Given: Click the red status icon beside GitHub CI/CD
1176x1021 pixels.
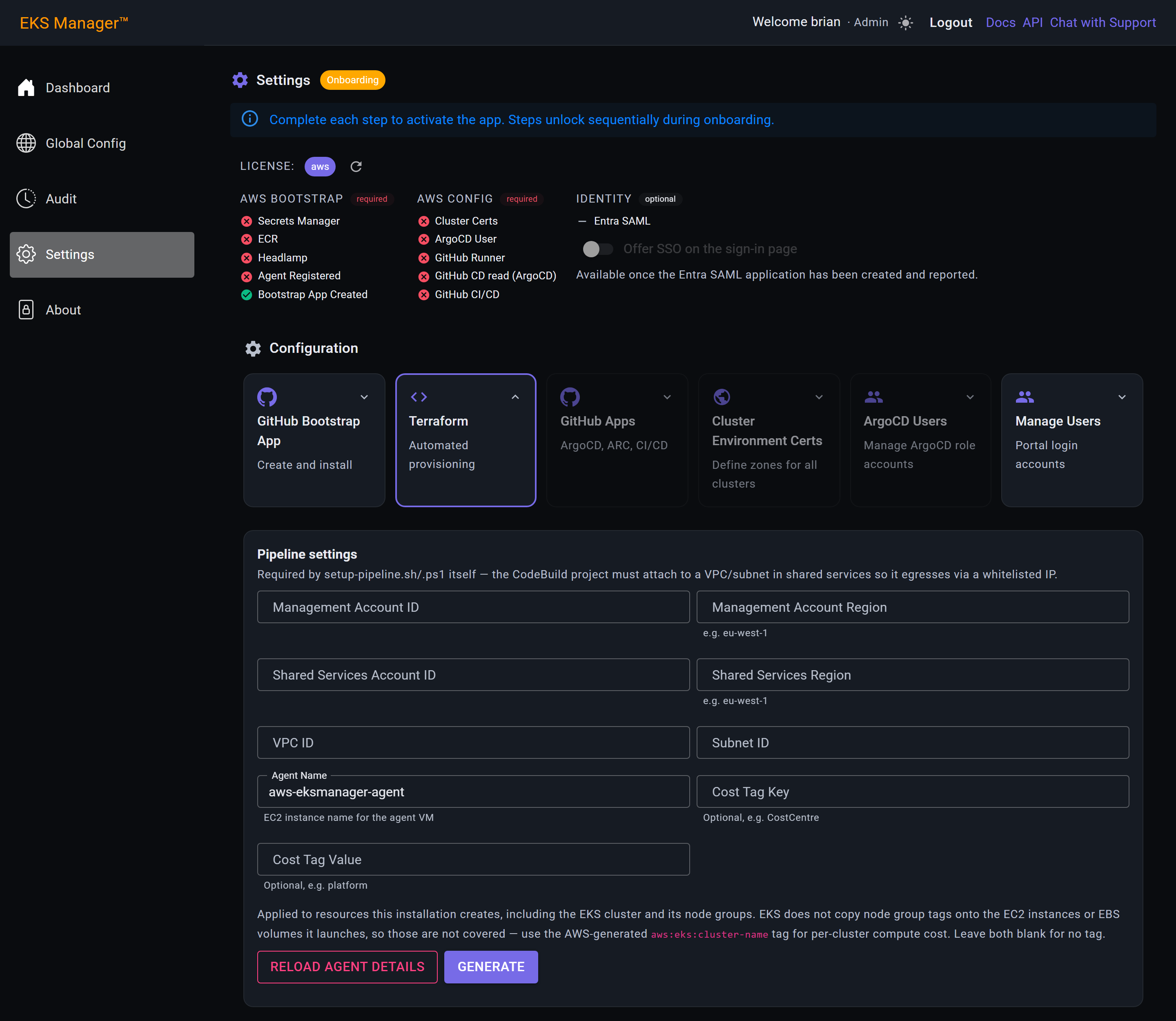Looking at the screenshot, I should (423, 294).
